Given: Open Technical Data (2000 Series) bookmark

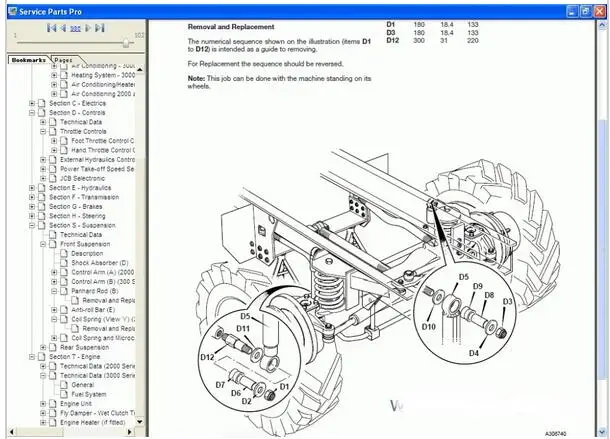Looking at the screenshot, I should (x=98, y=366).
